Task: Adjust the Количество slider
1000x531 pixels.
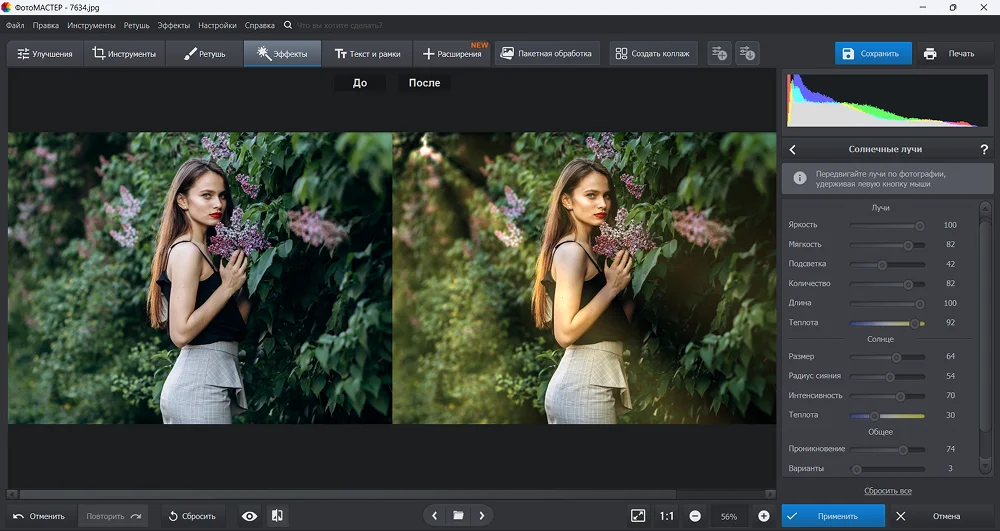Action: tap(886, 284)
